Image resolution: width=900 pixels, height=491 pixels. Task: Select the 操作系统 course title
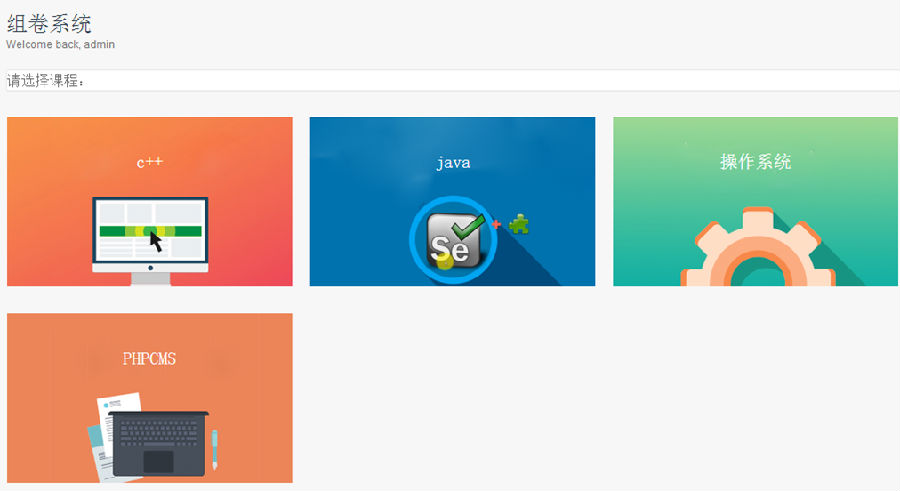(755, 162)
